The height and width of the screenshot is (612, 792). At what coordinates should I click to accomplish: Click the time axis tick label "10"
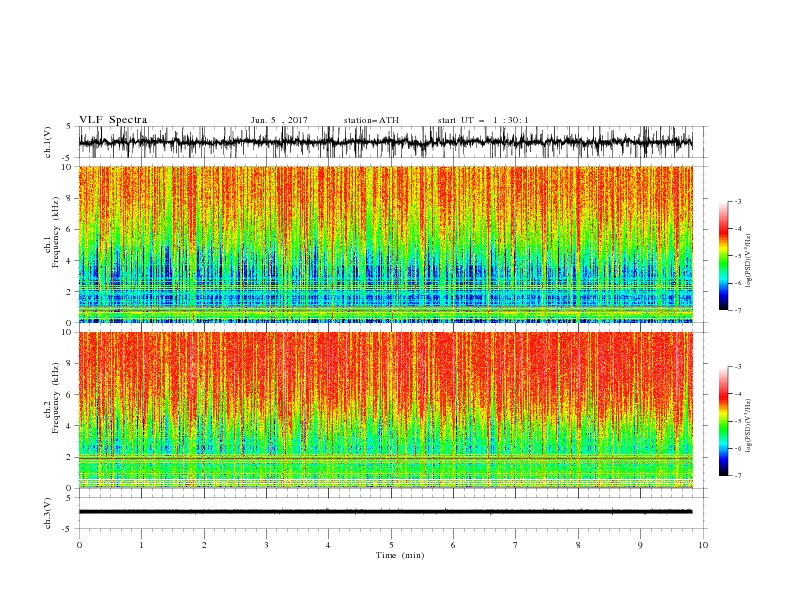tap(703, 545)
